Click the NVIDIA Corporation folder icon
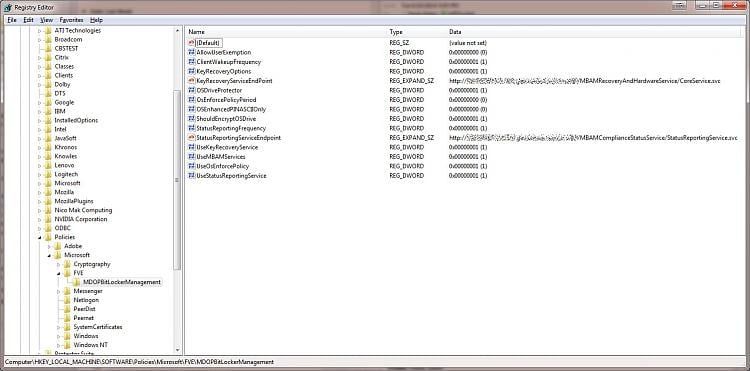This screenshot has height=371, width=750. tap(48, 219)
